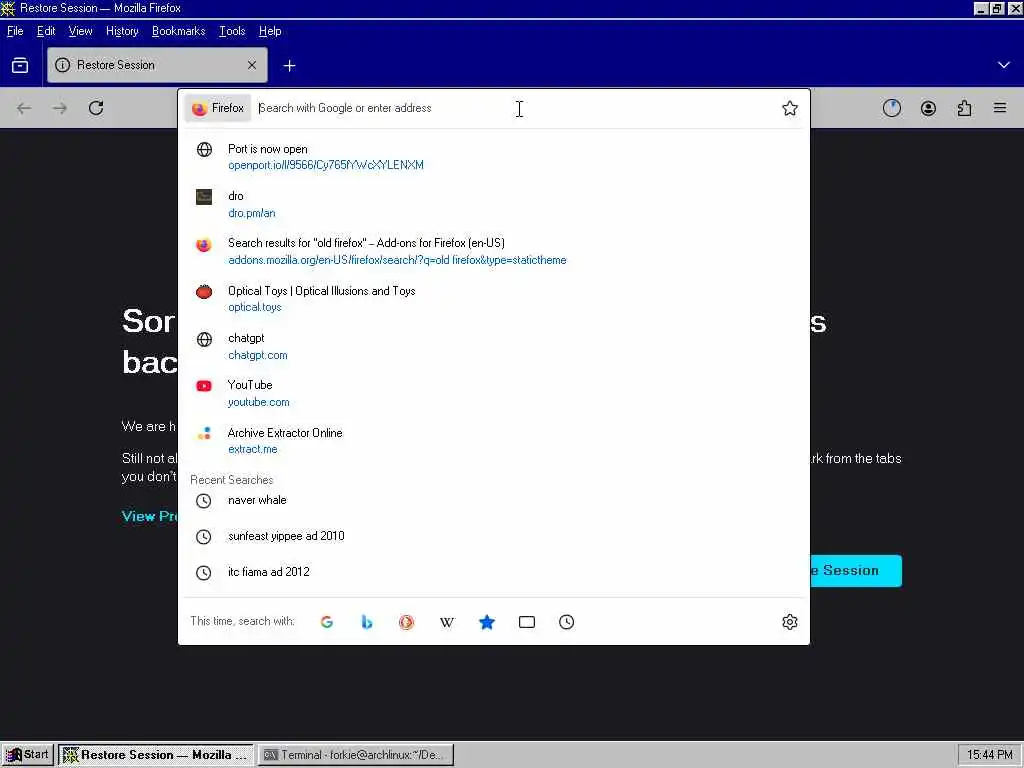Screen dimensions: 1024x768
Task: Select recent search 'itc fiama ad 2012'
Action: click(494, 572)
